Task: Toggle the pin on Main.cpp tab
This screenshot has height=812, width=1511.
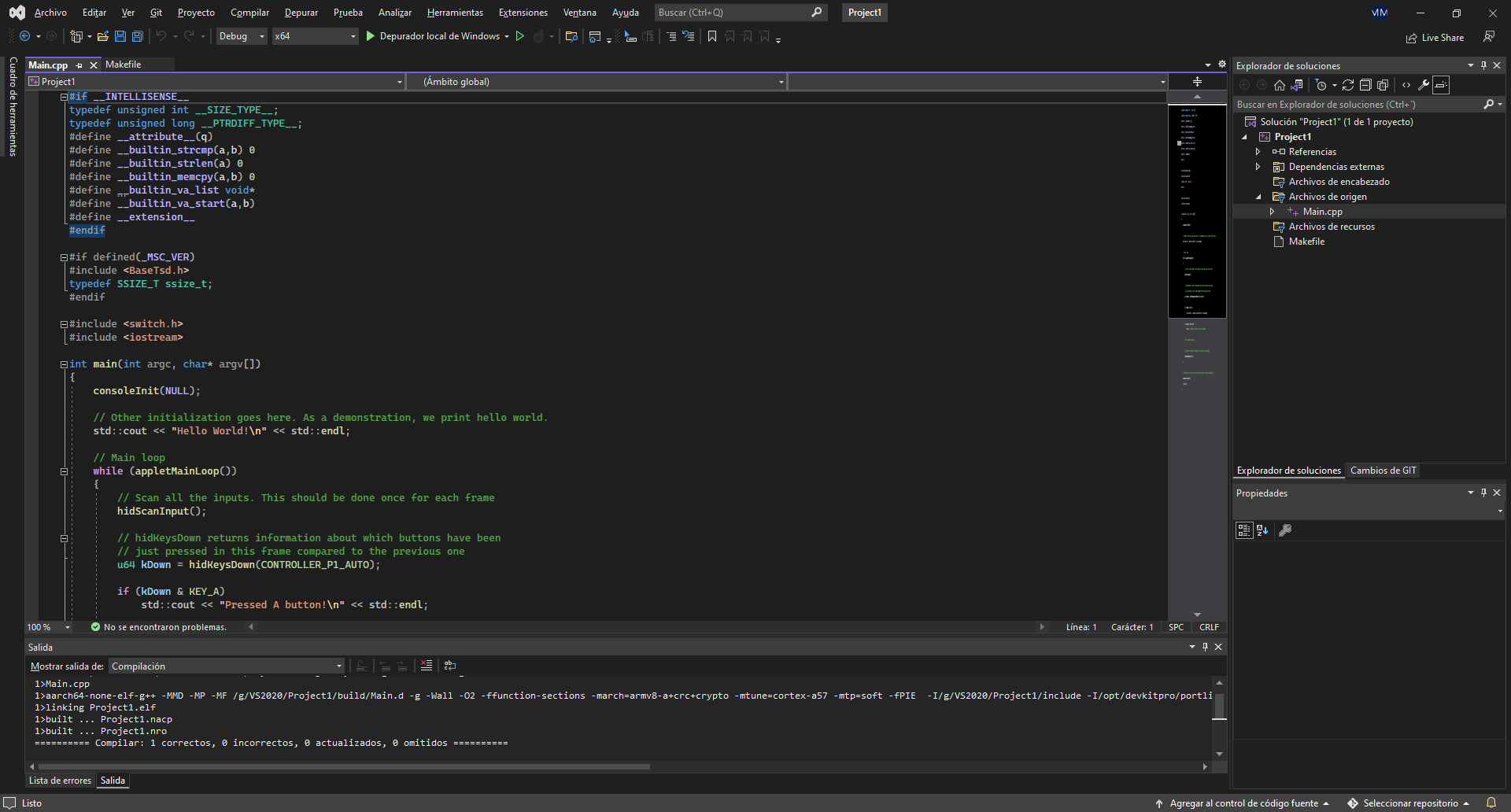Action: click(79, 65)
